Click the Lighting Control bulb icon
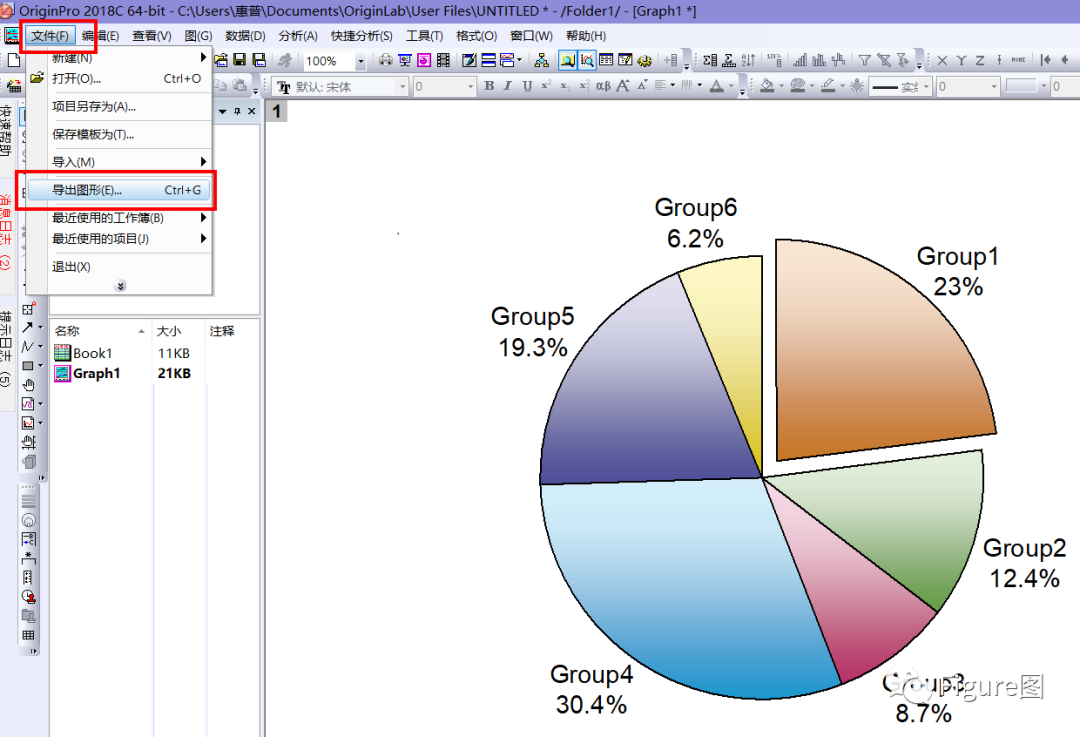 pyautogui.click(x=857, y=86)
